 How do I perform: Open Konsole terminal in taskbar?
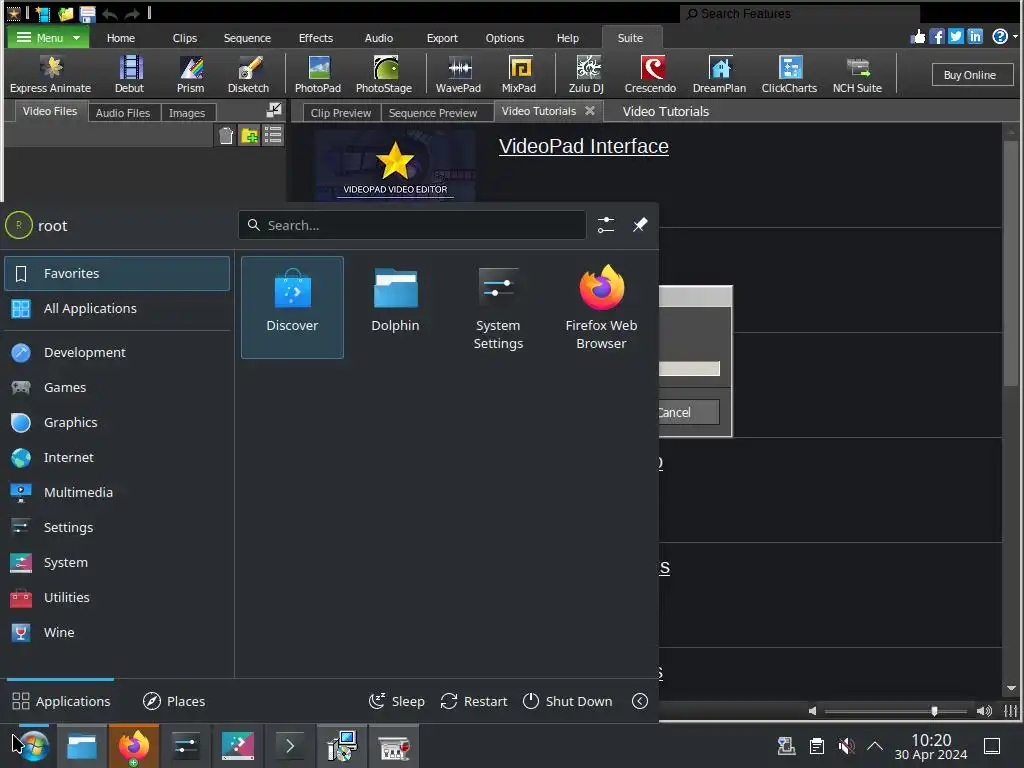(x=290, y=746)
